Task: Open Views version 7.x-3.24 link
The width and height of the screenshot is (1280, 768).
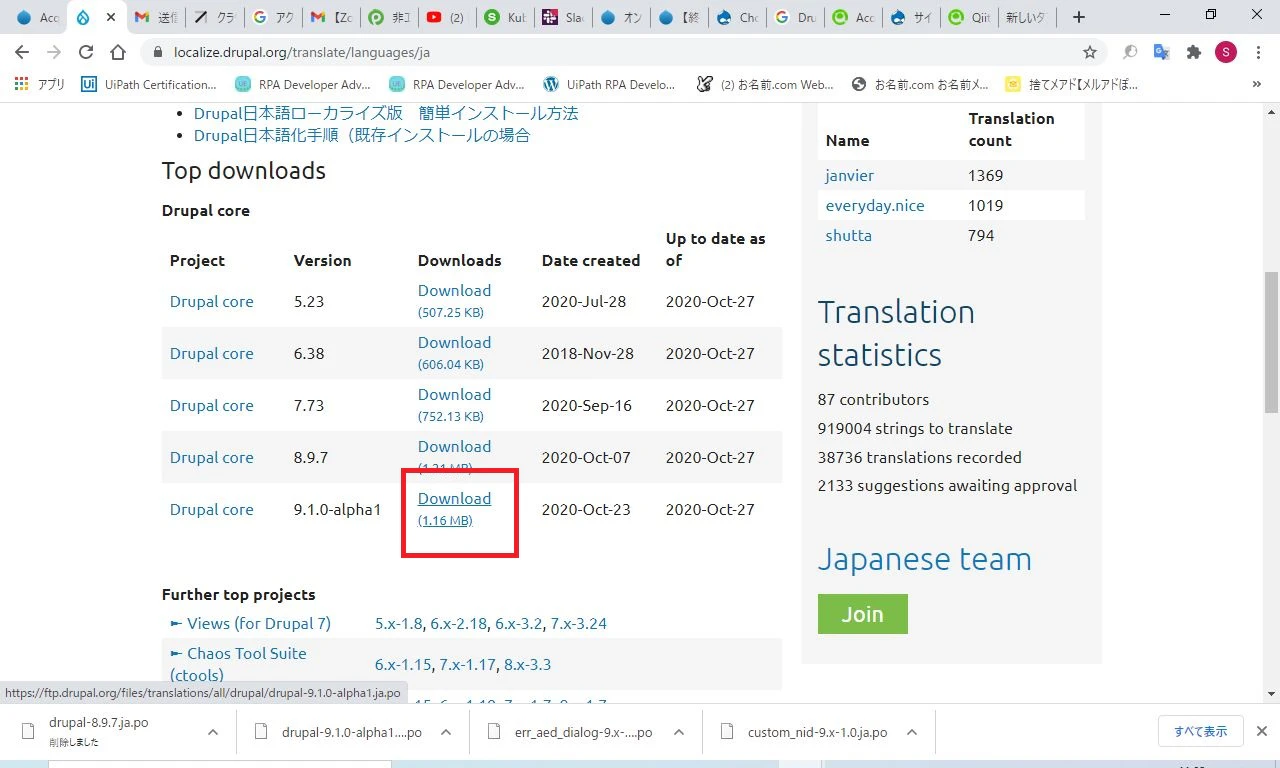Action: 579,623
